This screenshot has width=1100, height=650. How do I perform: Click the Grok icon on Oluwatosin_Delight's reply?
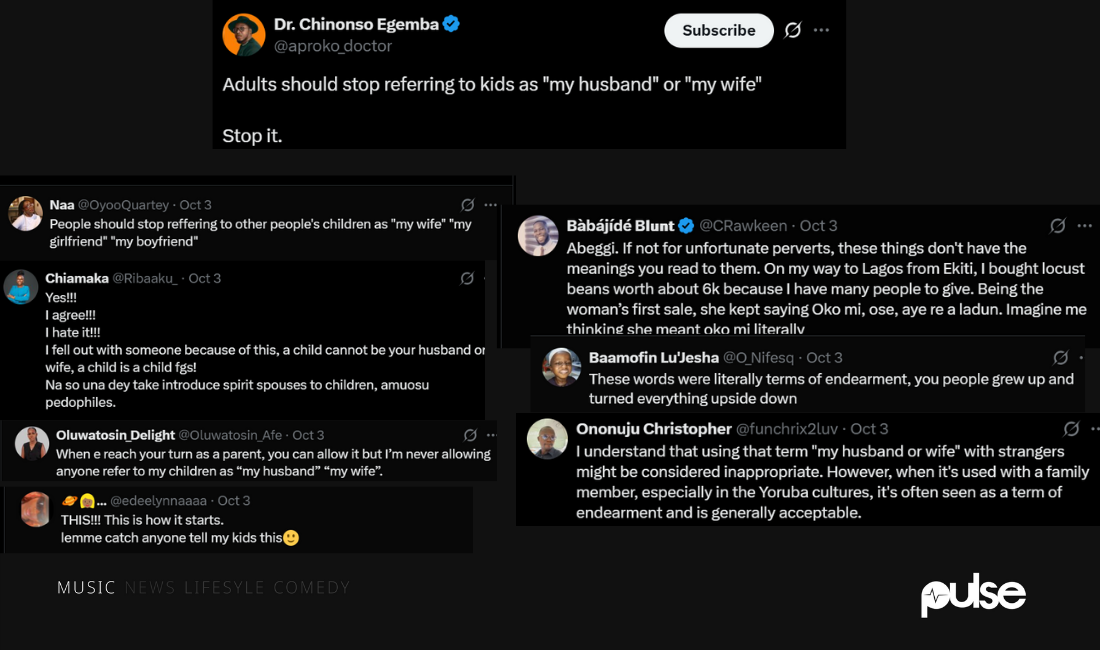[470, 435]
